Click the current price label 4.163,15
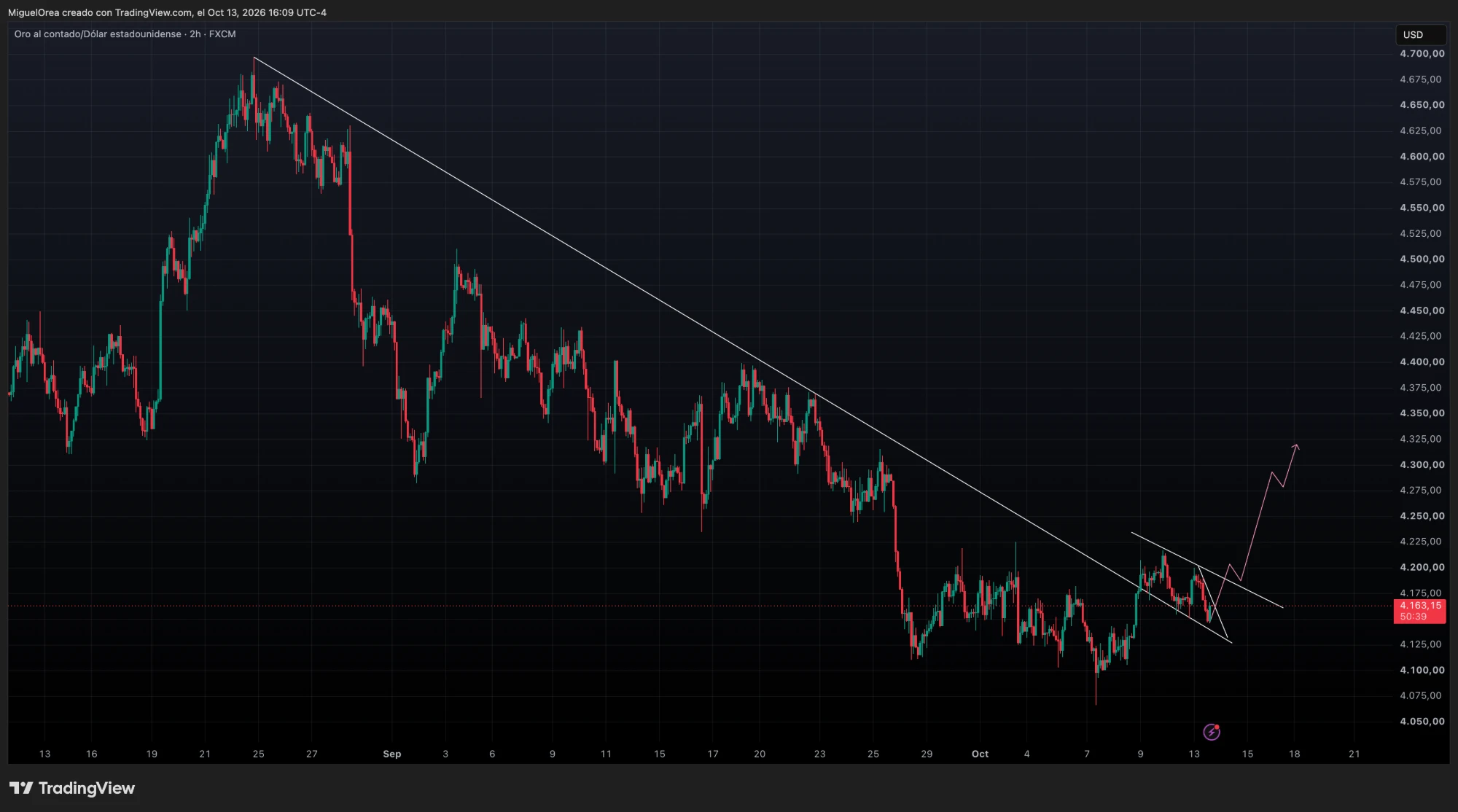 (1420, 605)
